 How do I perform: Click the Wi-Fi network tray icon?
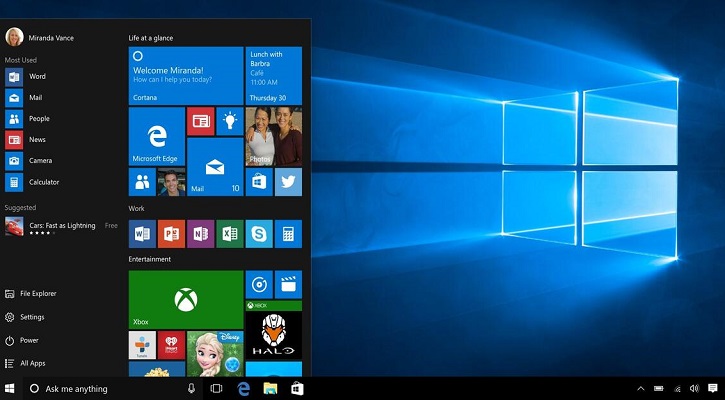pyautogui.click(x=677, y=388)
